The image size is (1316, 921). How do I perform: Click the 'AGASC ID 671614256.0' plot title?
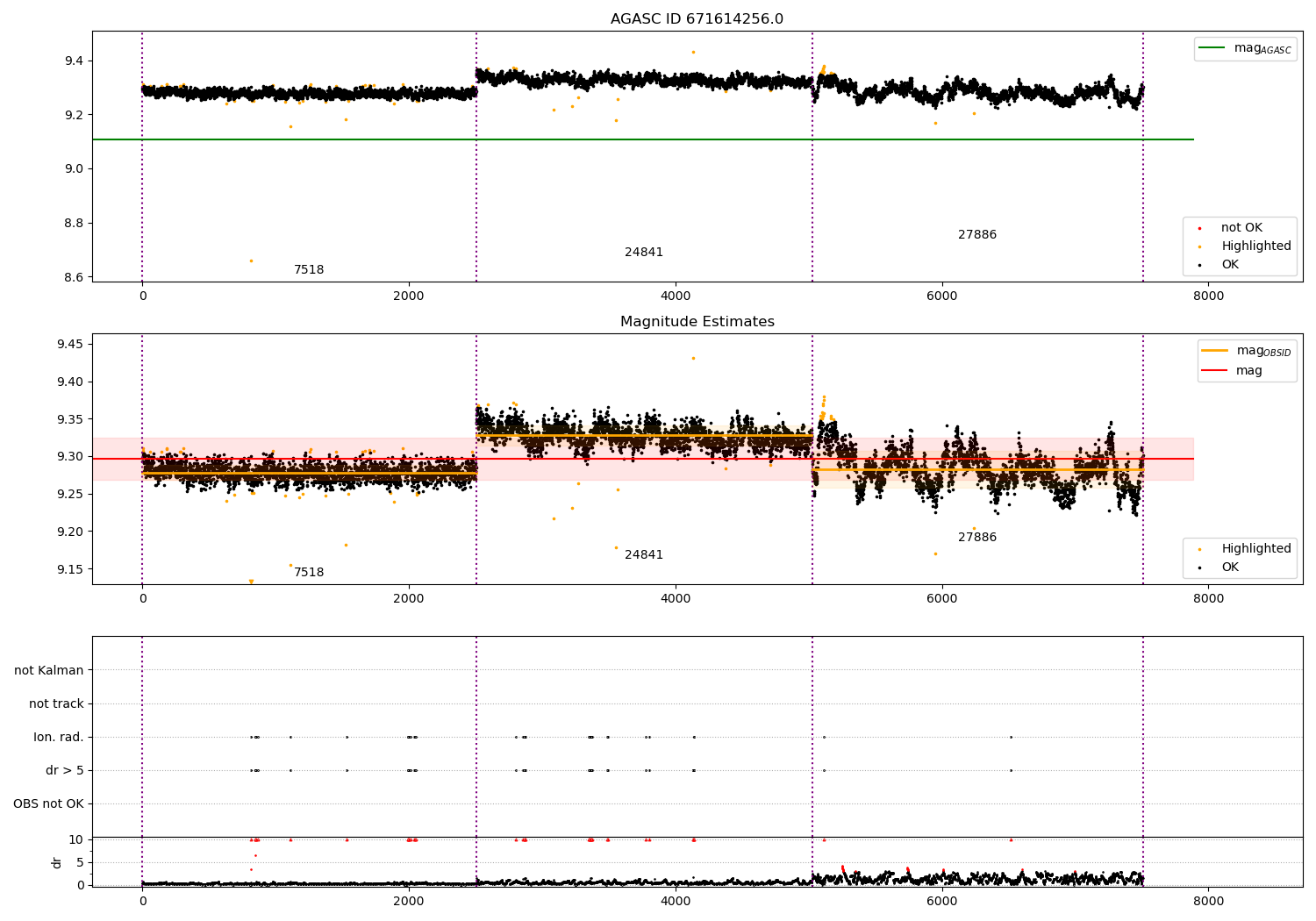697,19
